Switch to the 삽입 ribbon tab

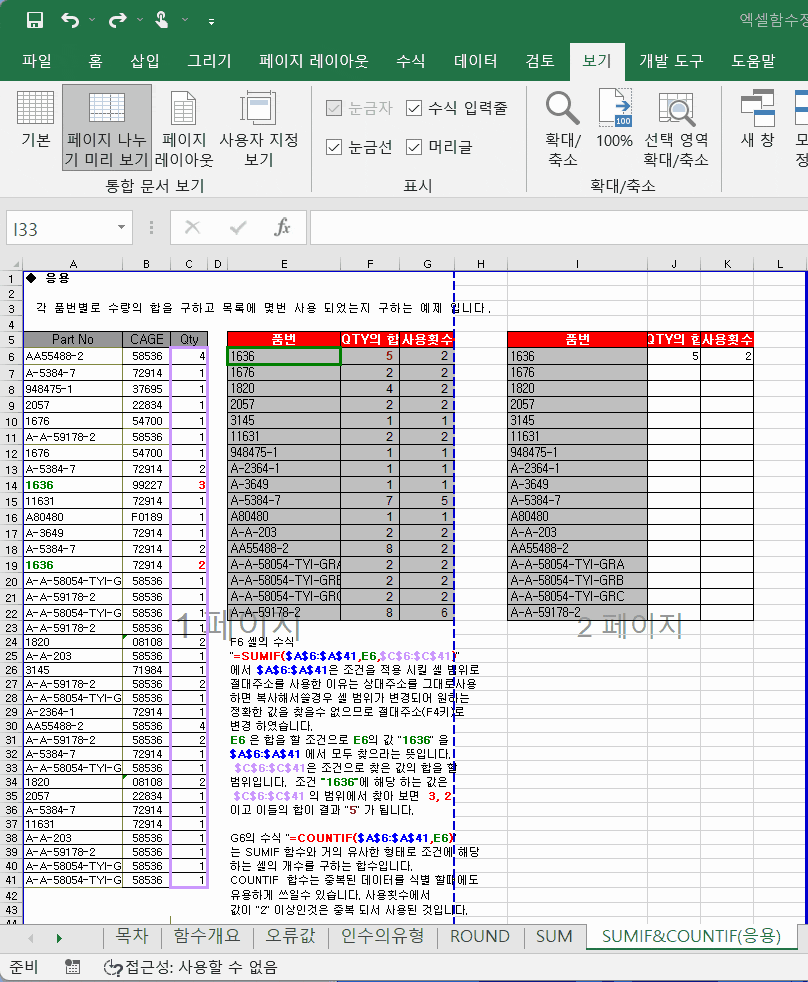(x=145, y=61)
